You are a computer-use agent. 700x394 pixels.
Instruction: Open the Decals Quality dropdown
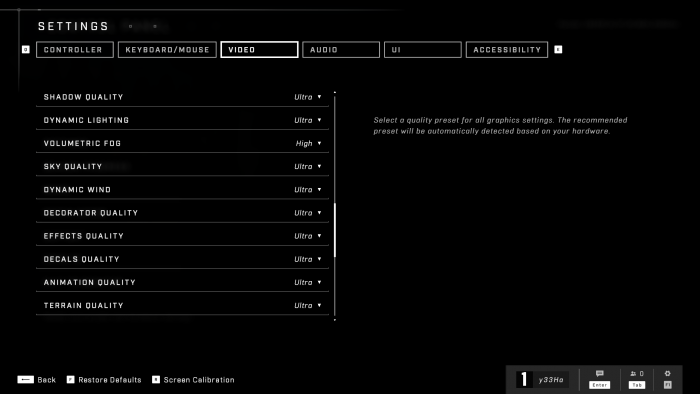click(x=308, y=259)
